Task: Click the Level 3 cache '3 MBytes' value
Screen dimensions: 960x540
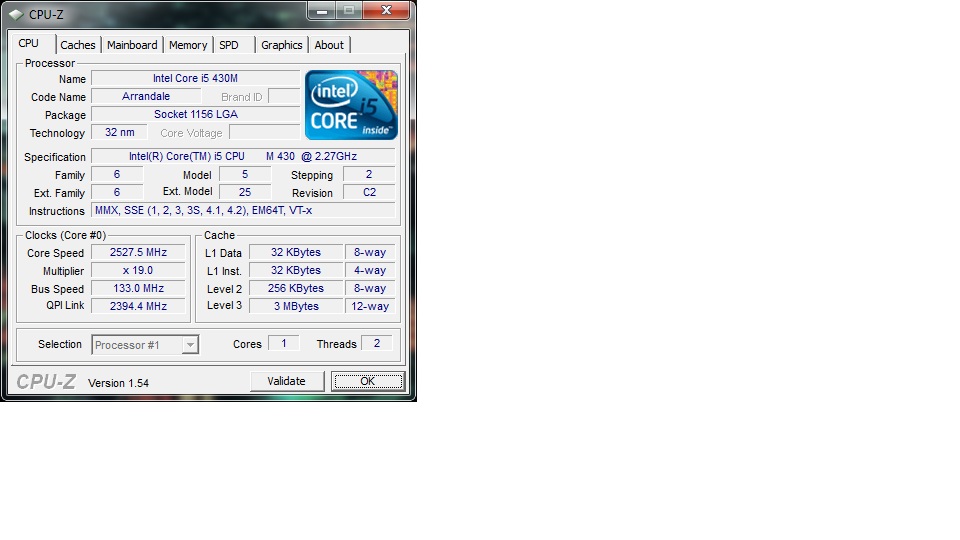Action: (296, 306)
